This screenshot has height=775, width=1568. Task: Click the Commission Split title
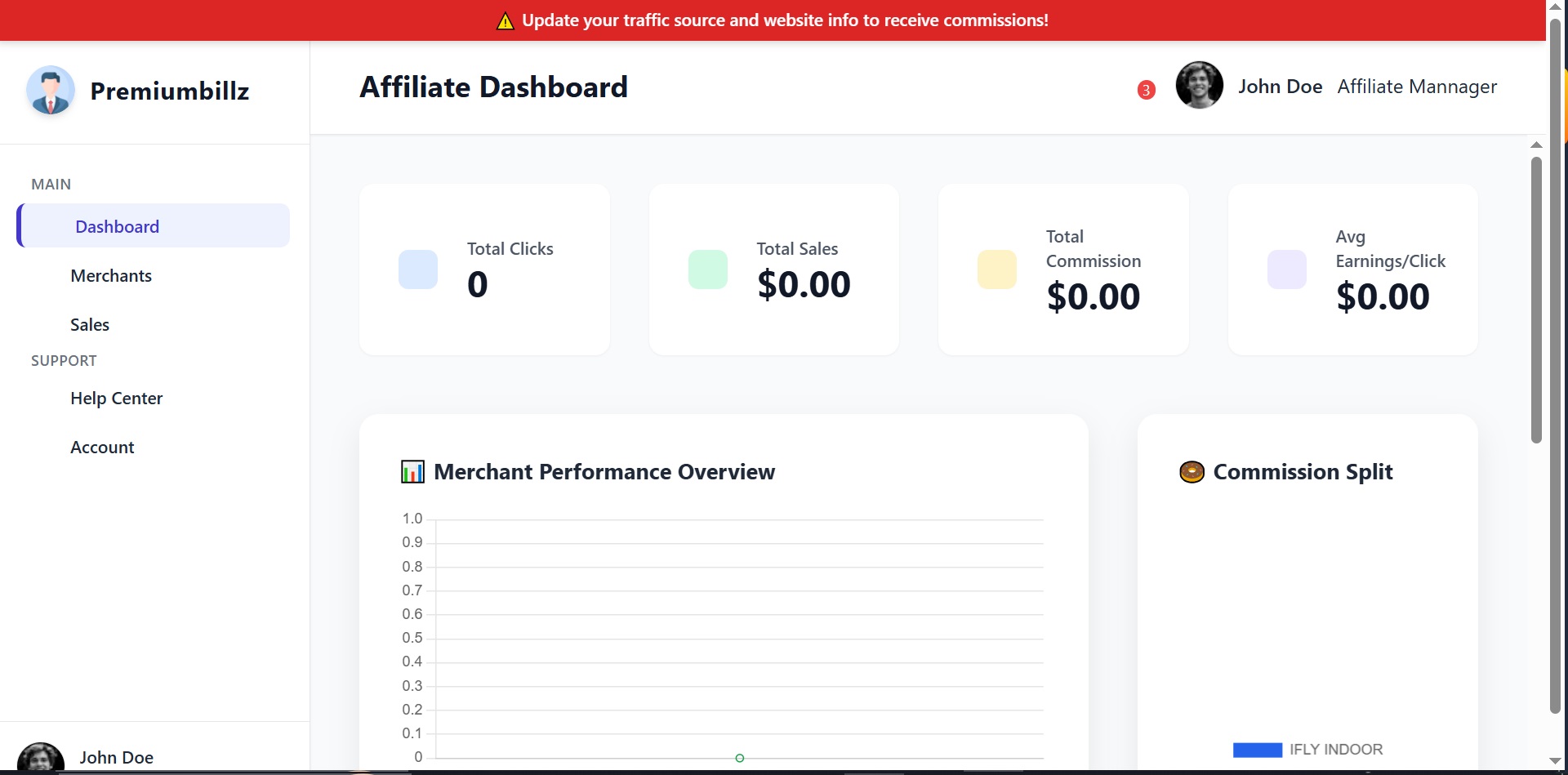[1303, 472]
